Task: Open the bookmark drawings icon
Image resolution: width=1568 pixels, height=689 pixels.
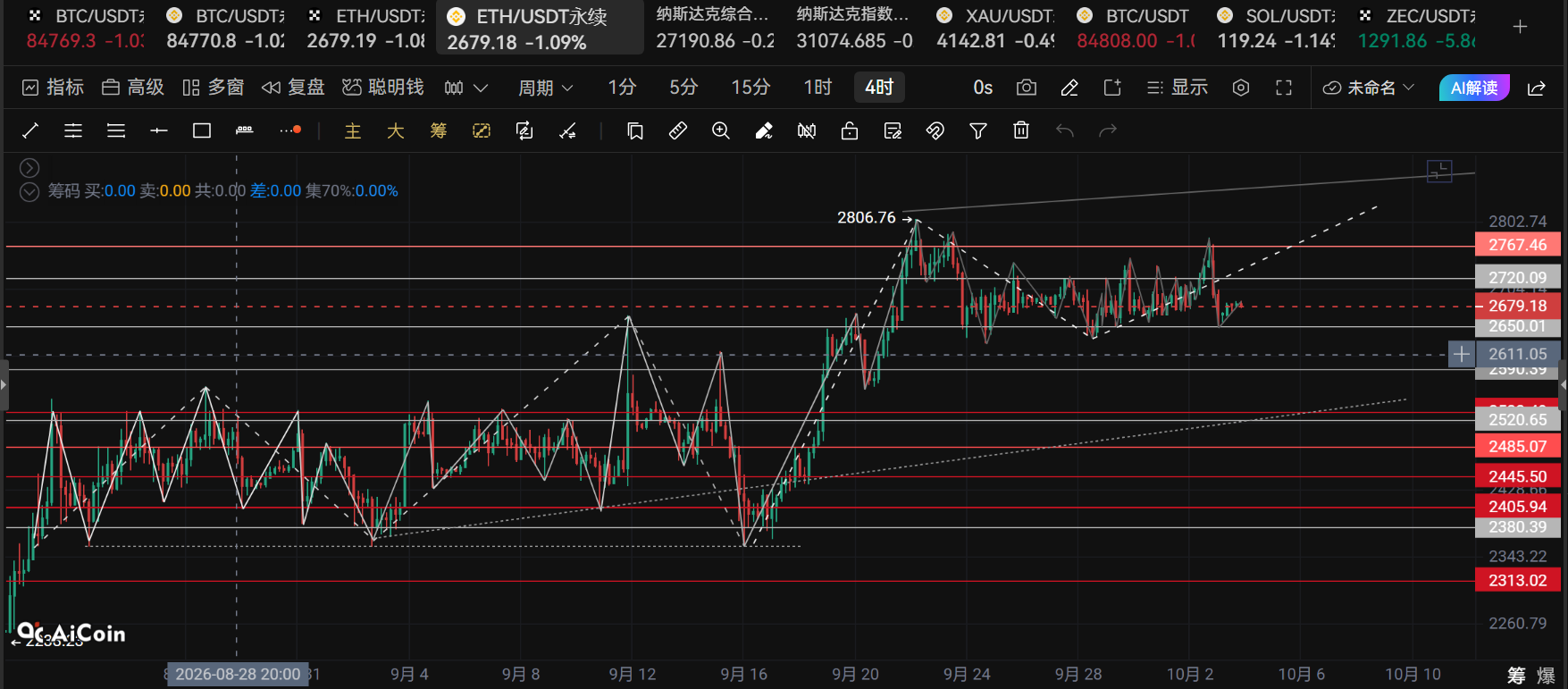Action: (635, 131)
